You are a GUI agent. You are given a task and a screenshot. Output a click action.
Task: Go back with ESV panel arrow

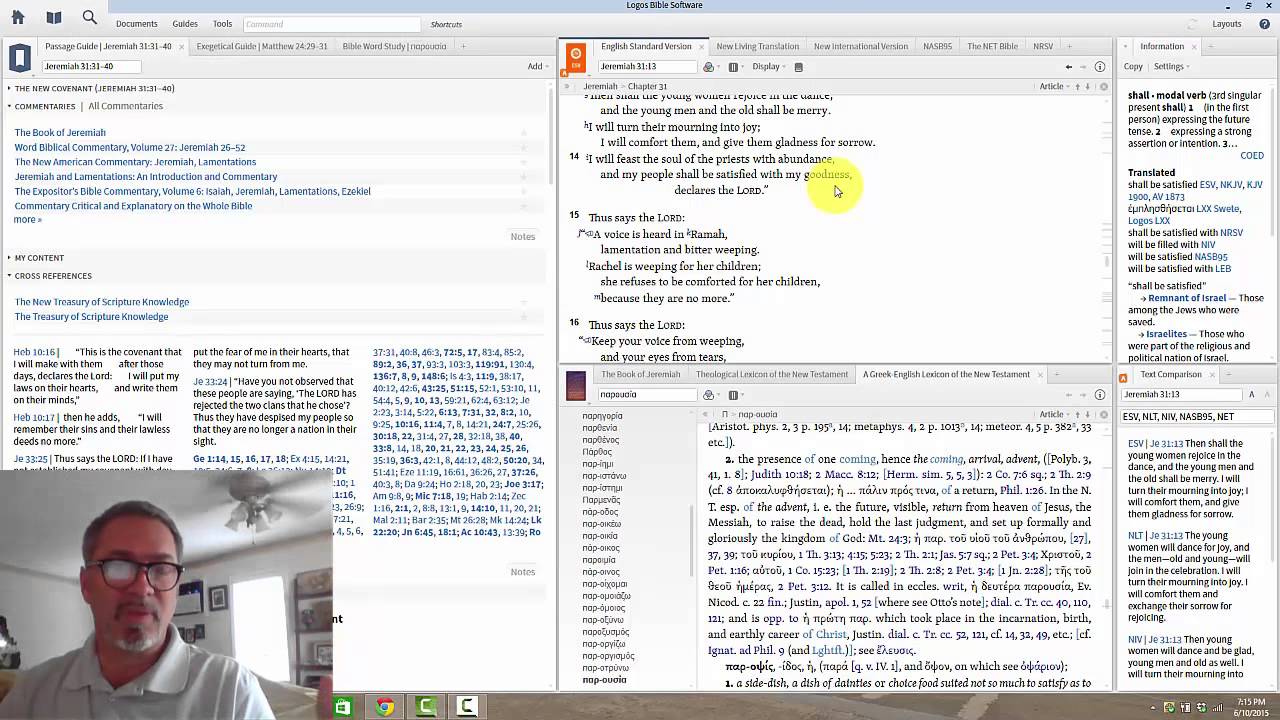point(1068,67)
